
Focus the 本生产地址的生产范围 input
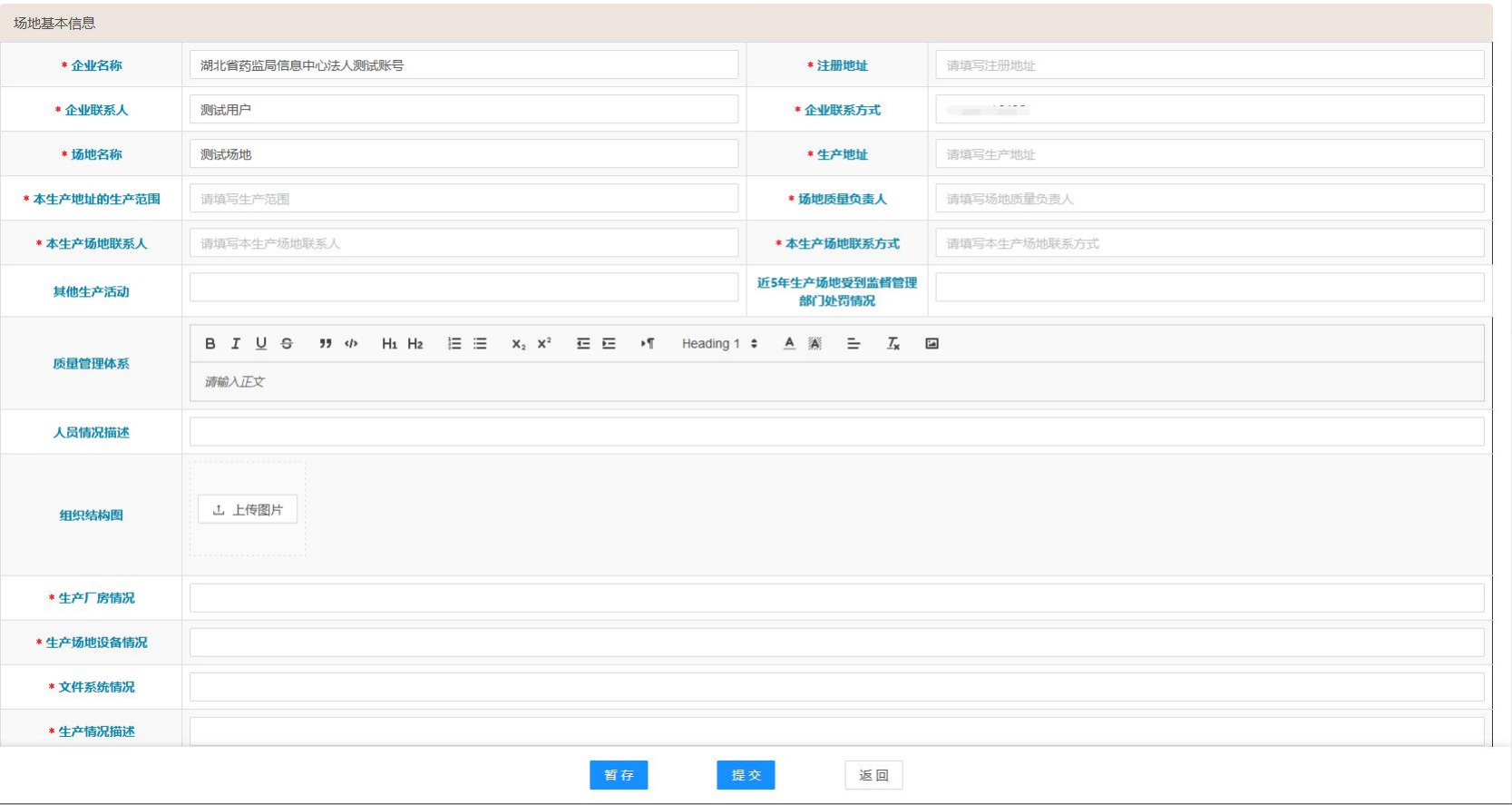(463, 199)
